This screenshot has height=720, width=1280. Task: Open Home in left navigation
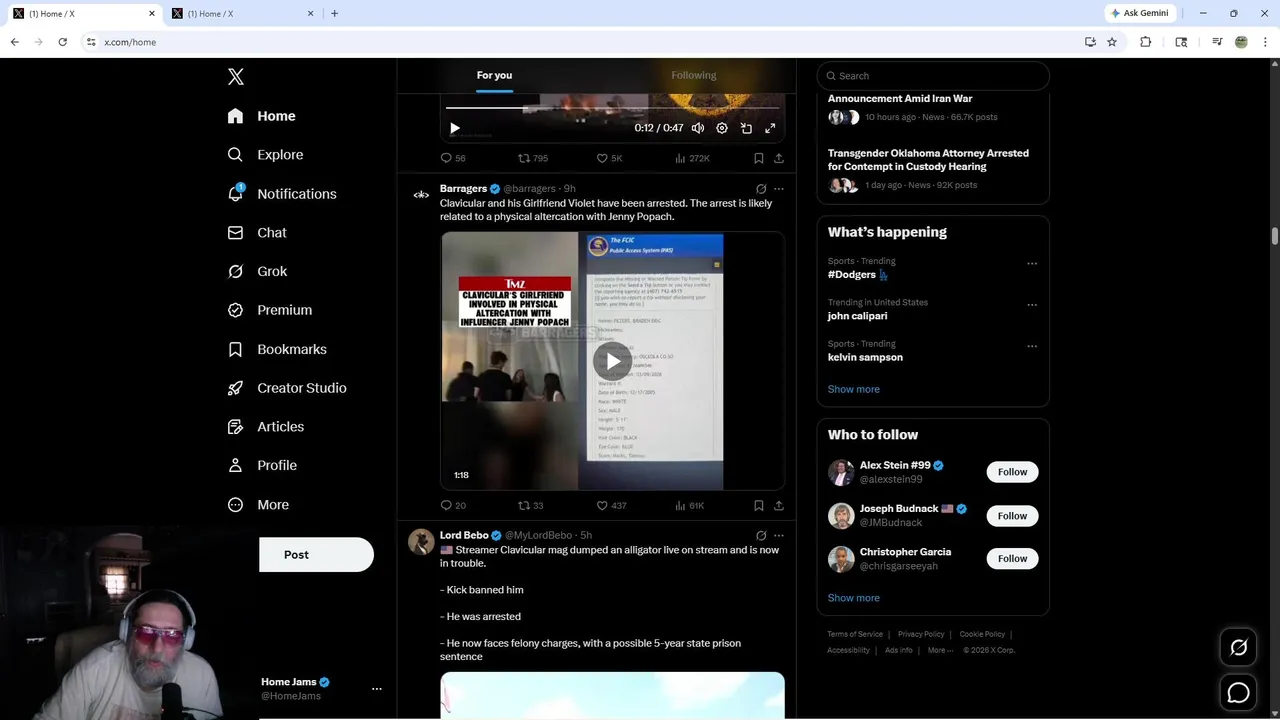261,116
